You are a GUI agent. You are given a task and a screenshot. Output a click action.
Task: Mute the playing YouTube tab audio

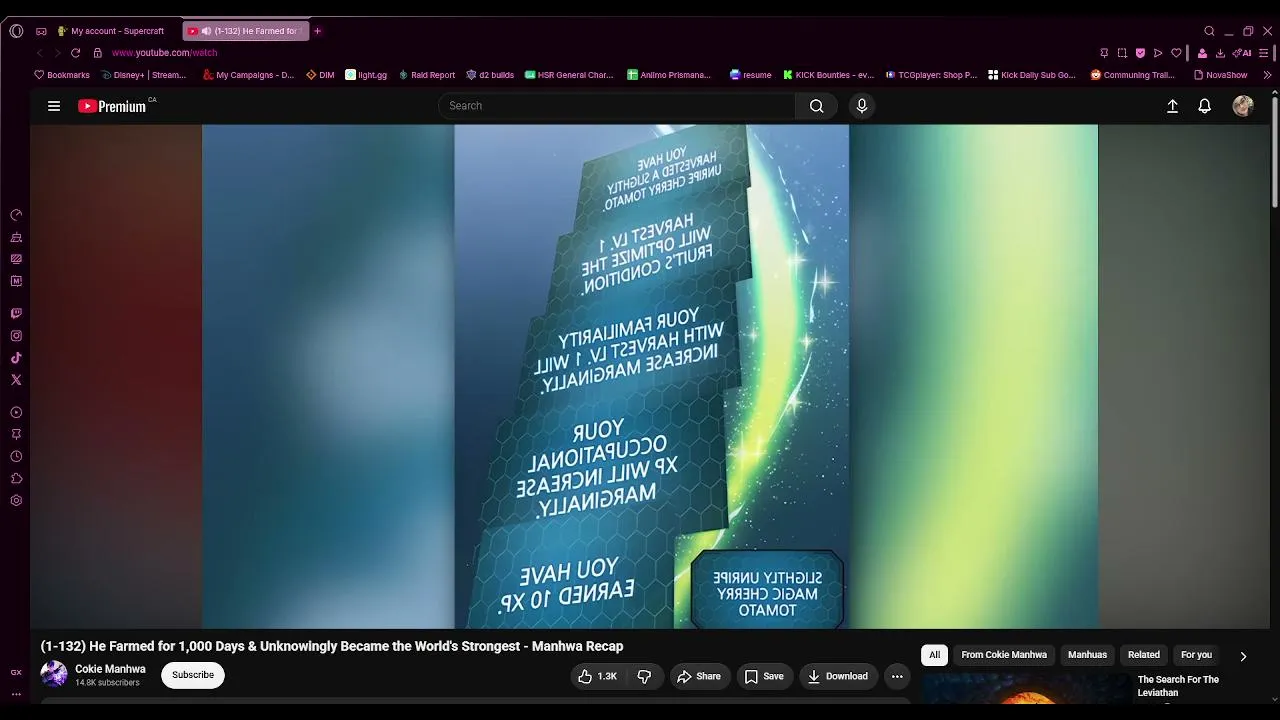(206, 31)
